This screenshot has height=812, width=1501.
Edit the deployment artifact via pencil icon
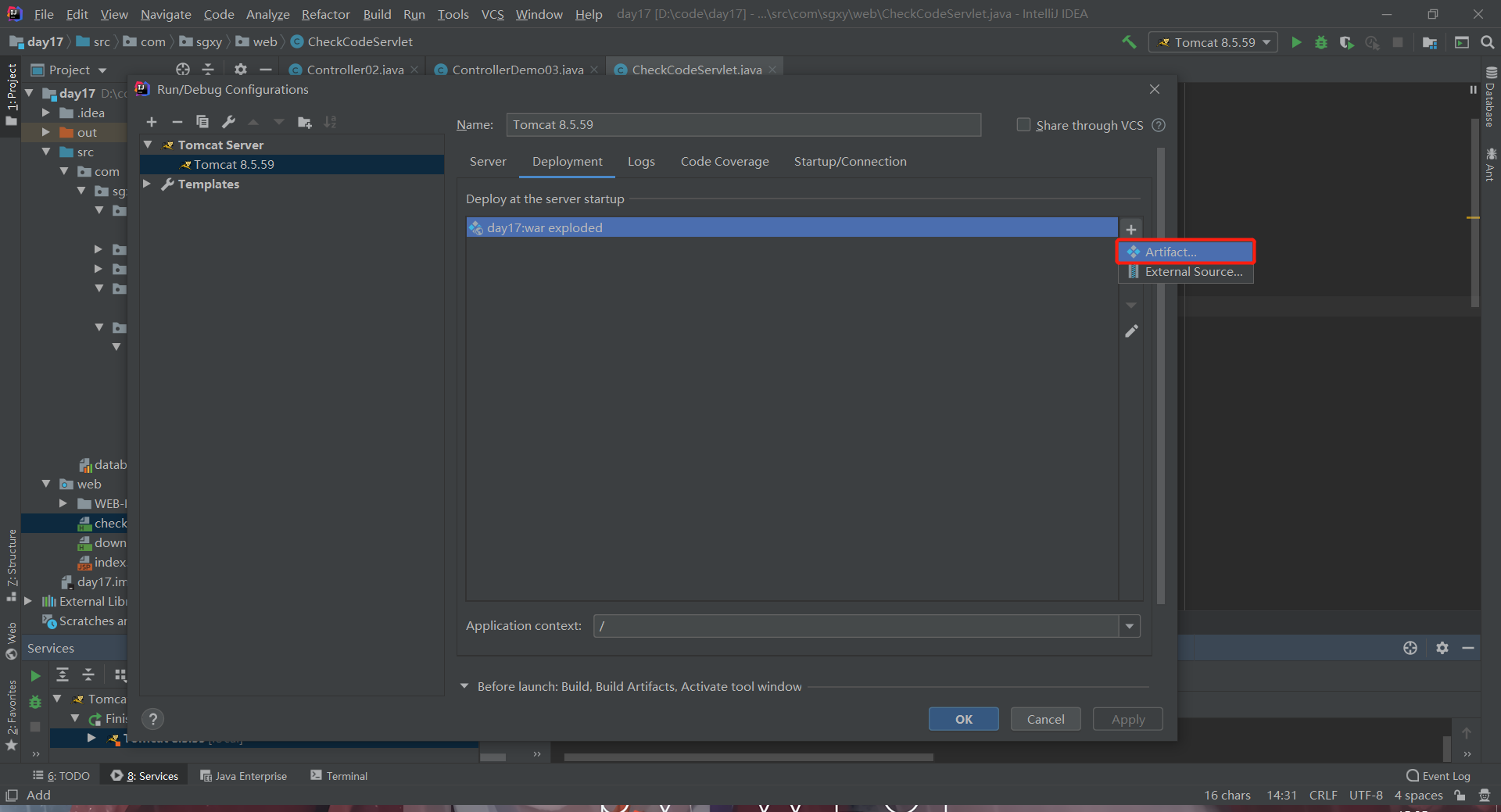pos(1131,331)
